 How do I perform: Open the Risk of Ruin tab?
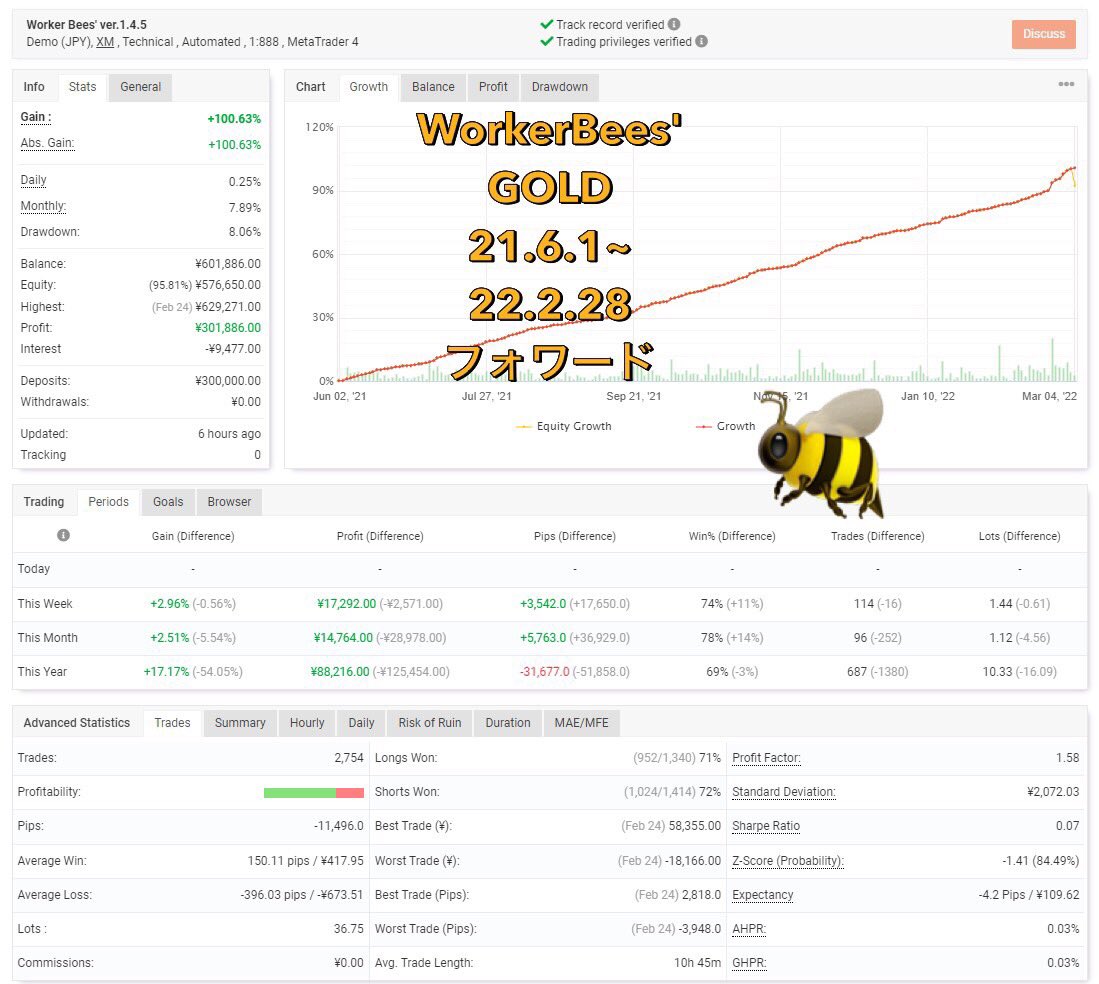(x=430, y=723)
